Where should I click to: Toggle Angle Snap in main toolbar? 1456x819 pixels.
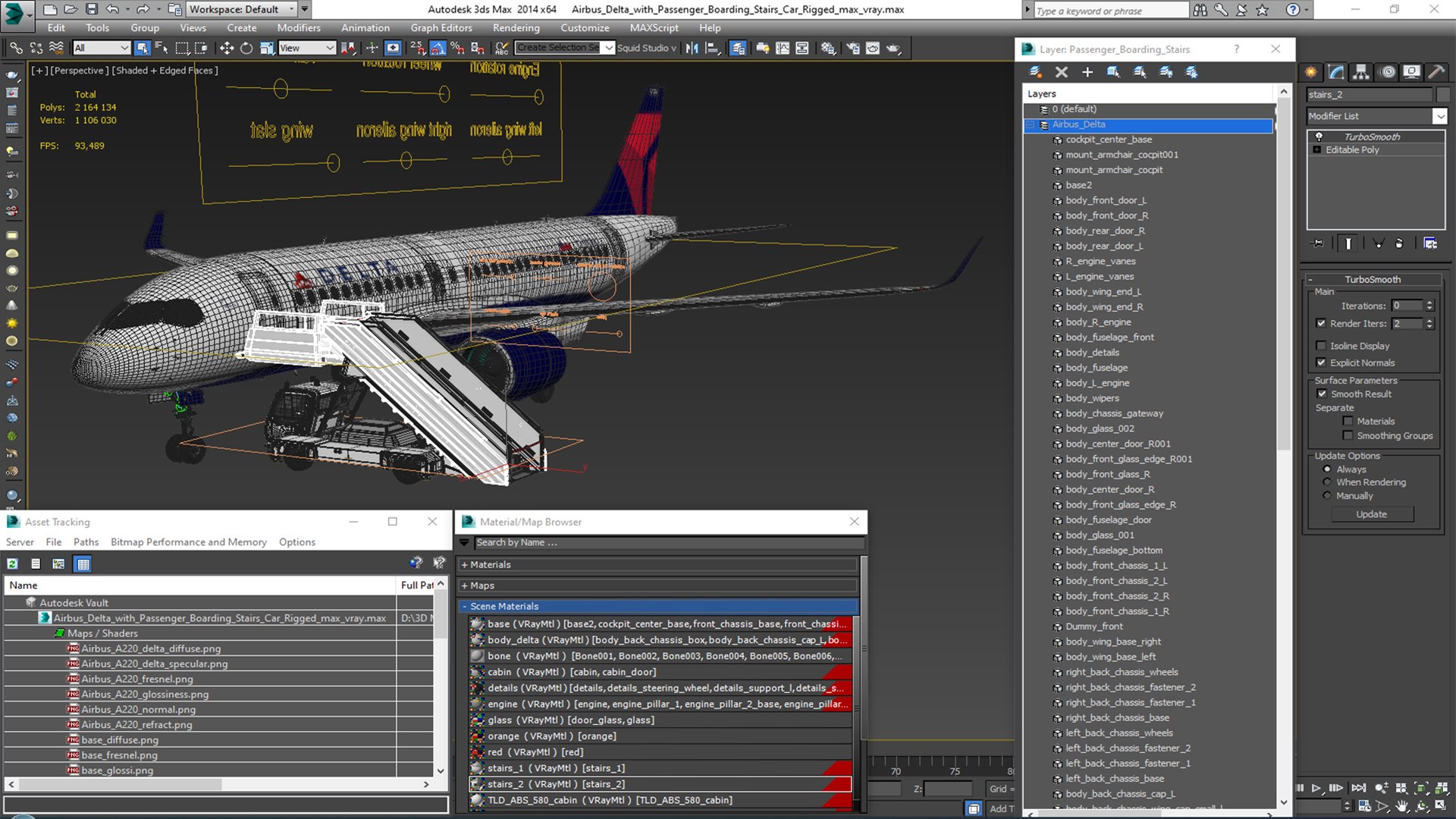[438, 48]
